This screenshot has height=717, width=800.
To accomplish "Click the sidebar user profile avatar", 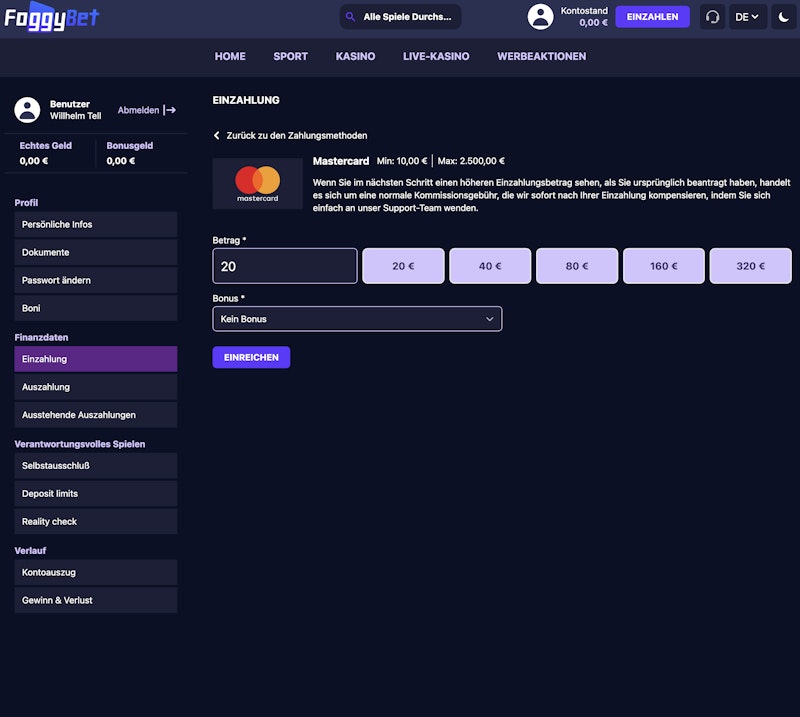I will 28,110.
